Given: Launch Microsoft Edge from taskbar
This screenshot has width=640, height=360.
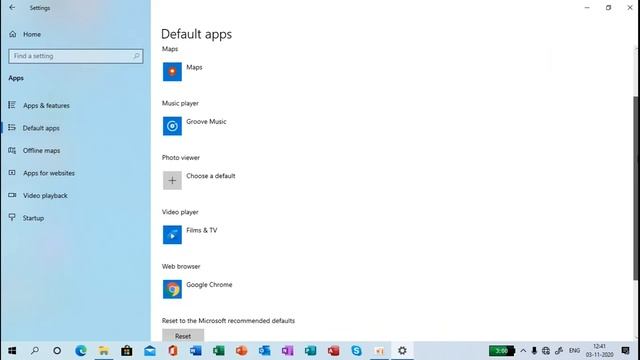Looking at the screenshot, I should coord(81,351).
